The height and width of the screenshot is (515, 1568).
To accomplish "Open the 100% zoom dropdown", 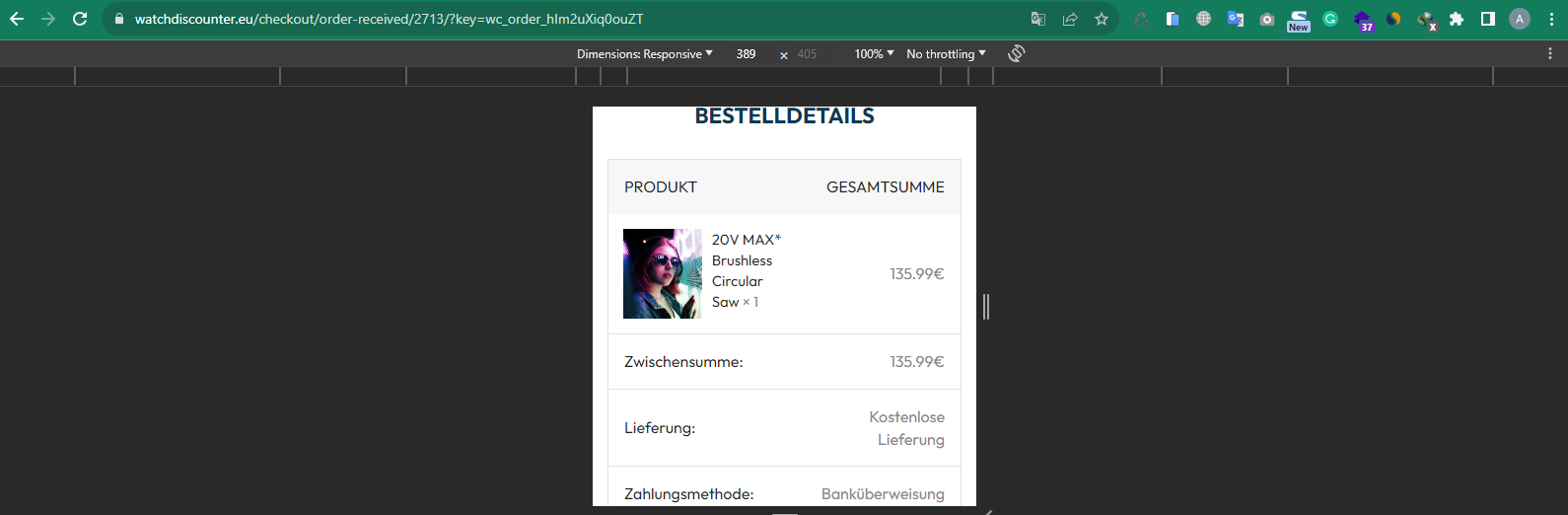I will click(x=874, y=54).
